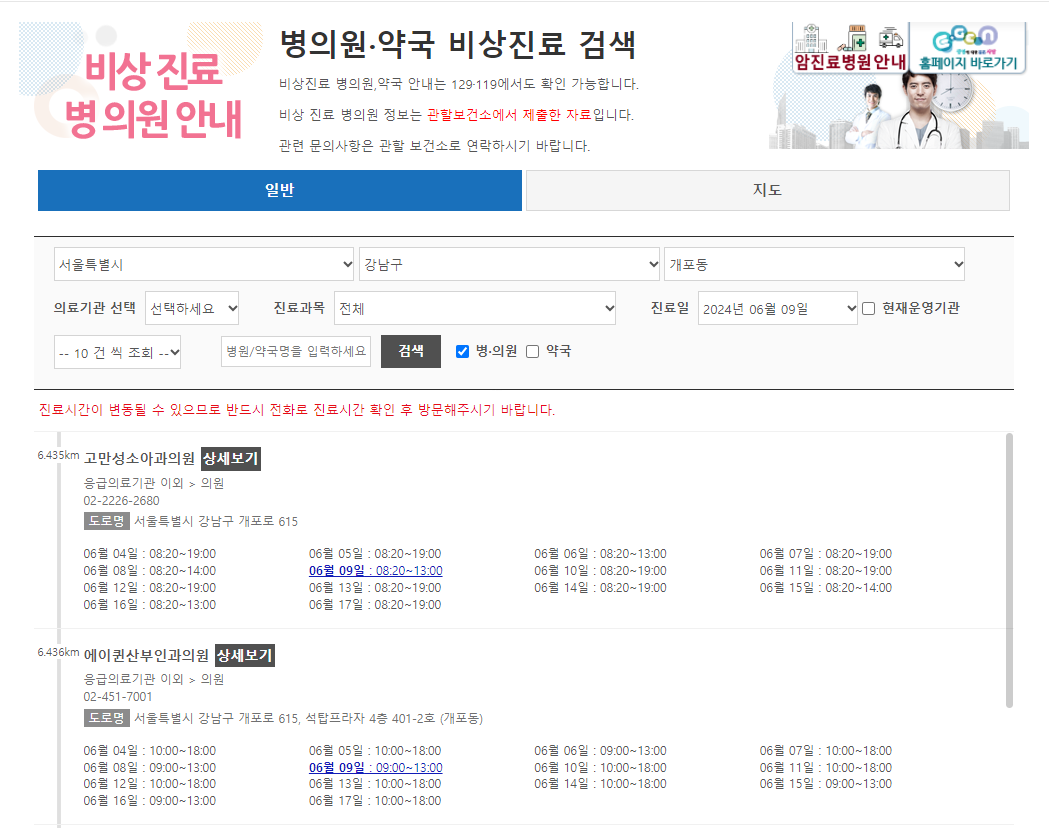
Task: Select the medicine bottle icon in the top banner
Action: tap(857, 38)
